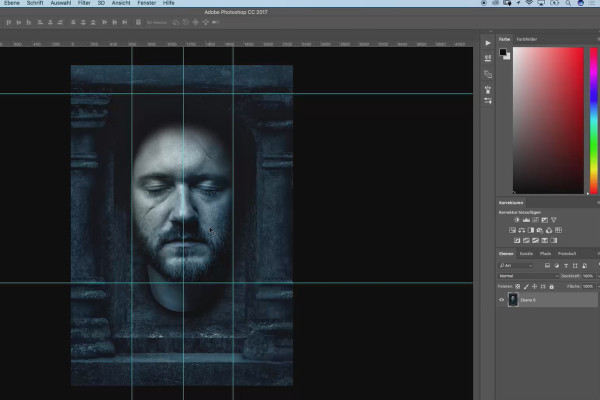
Task: Add a Brightness/Contrast adjustment
Action: (517, 220)
